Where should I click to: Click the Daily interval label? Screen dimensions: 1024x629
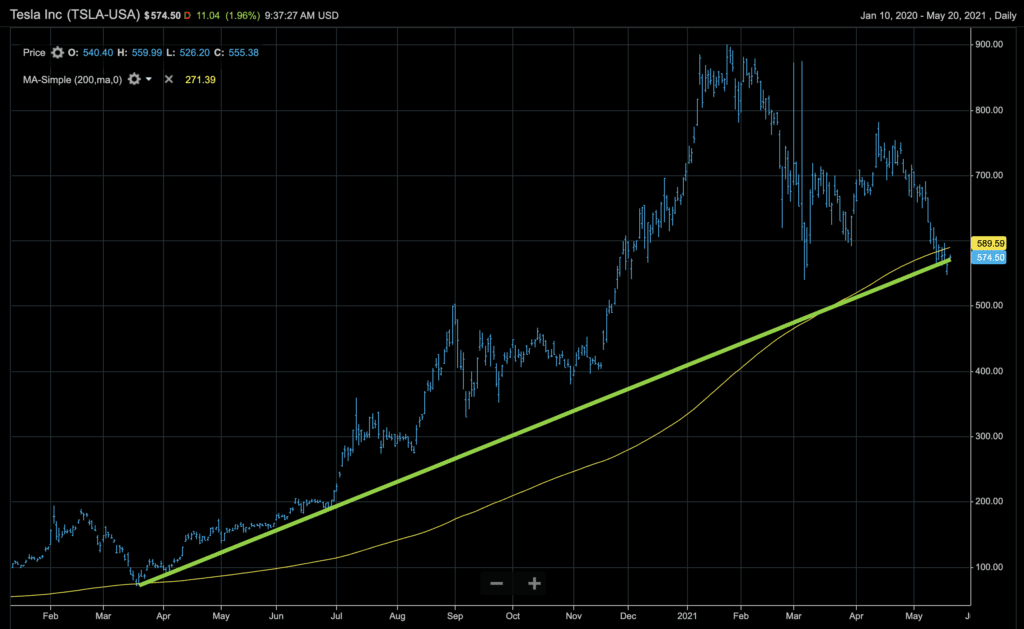click(1001, 16)
